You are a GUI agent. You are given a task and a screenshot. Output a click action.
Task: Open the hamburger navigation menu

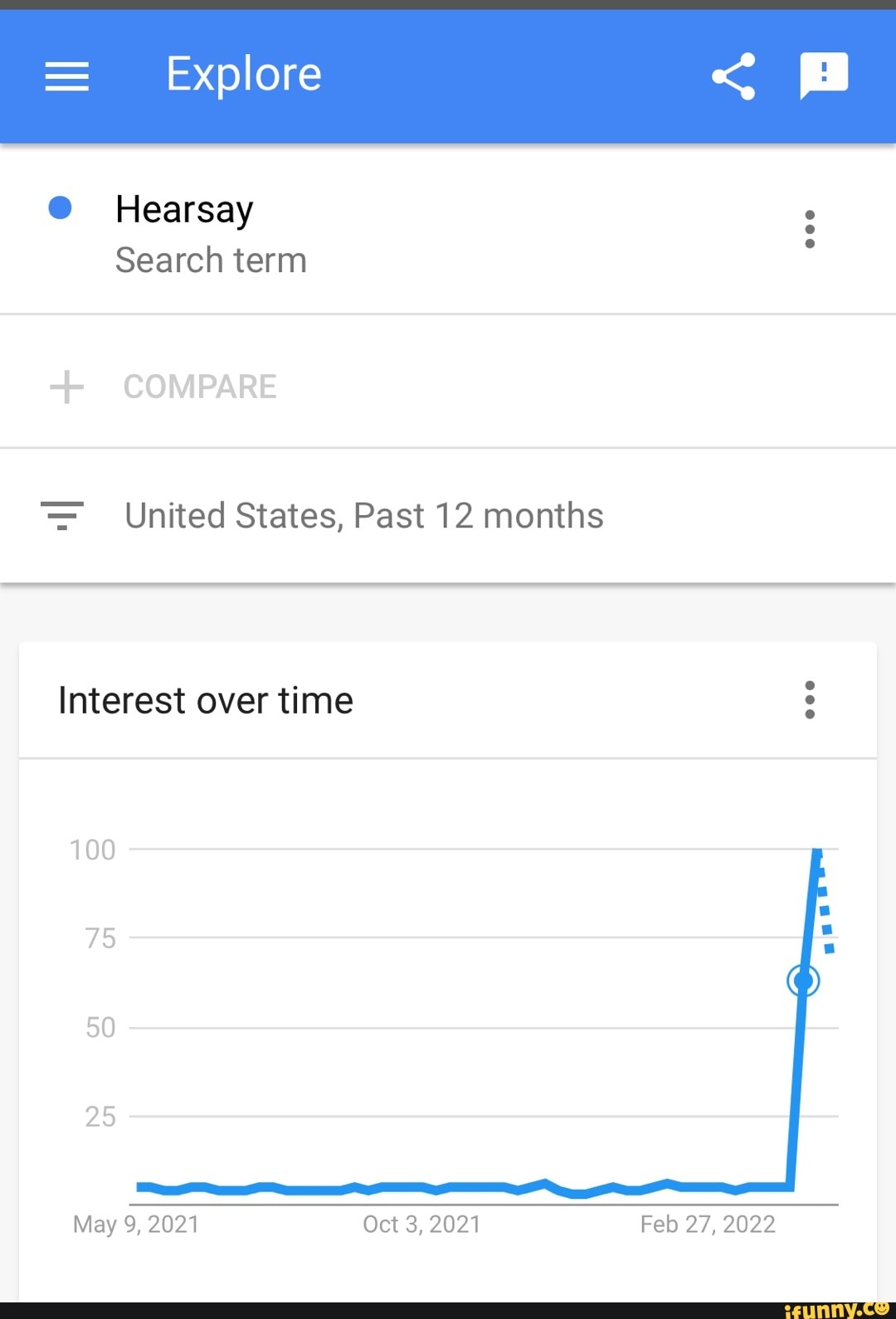tap(66, 76)
